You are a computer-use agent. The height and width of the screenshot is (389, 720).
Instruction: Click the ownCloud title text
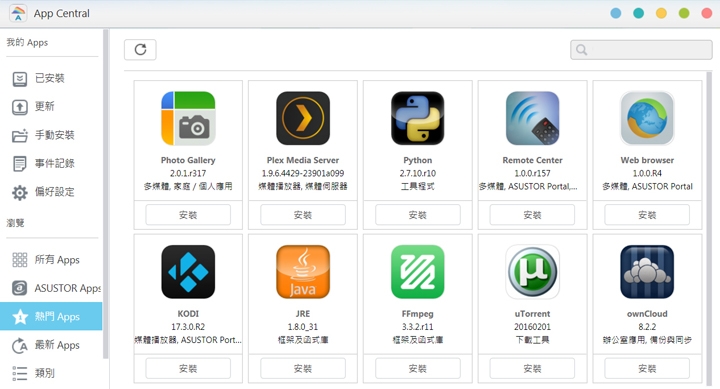tap(647, 314)
